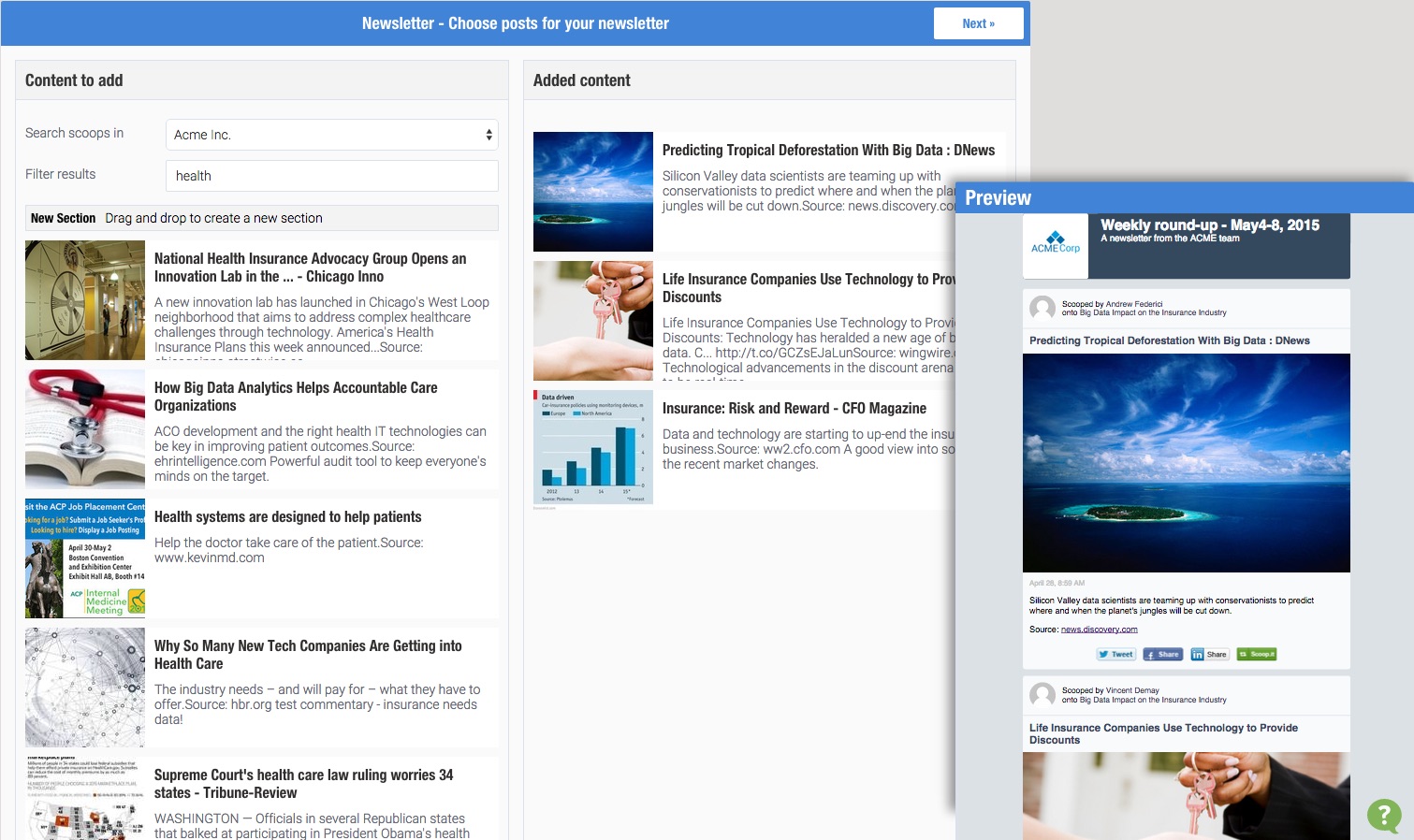Click the Silicon Valley summary paragraph in the preview
This screenshot has width=1414, height=840.
point(1172,605)
